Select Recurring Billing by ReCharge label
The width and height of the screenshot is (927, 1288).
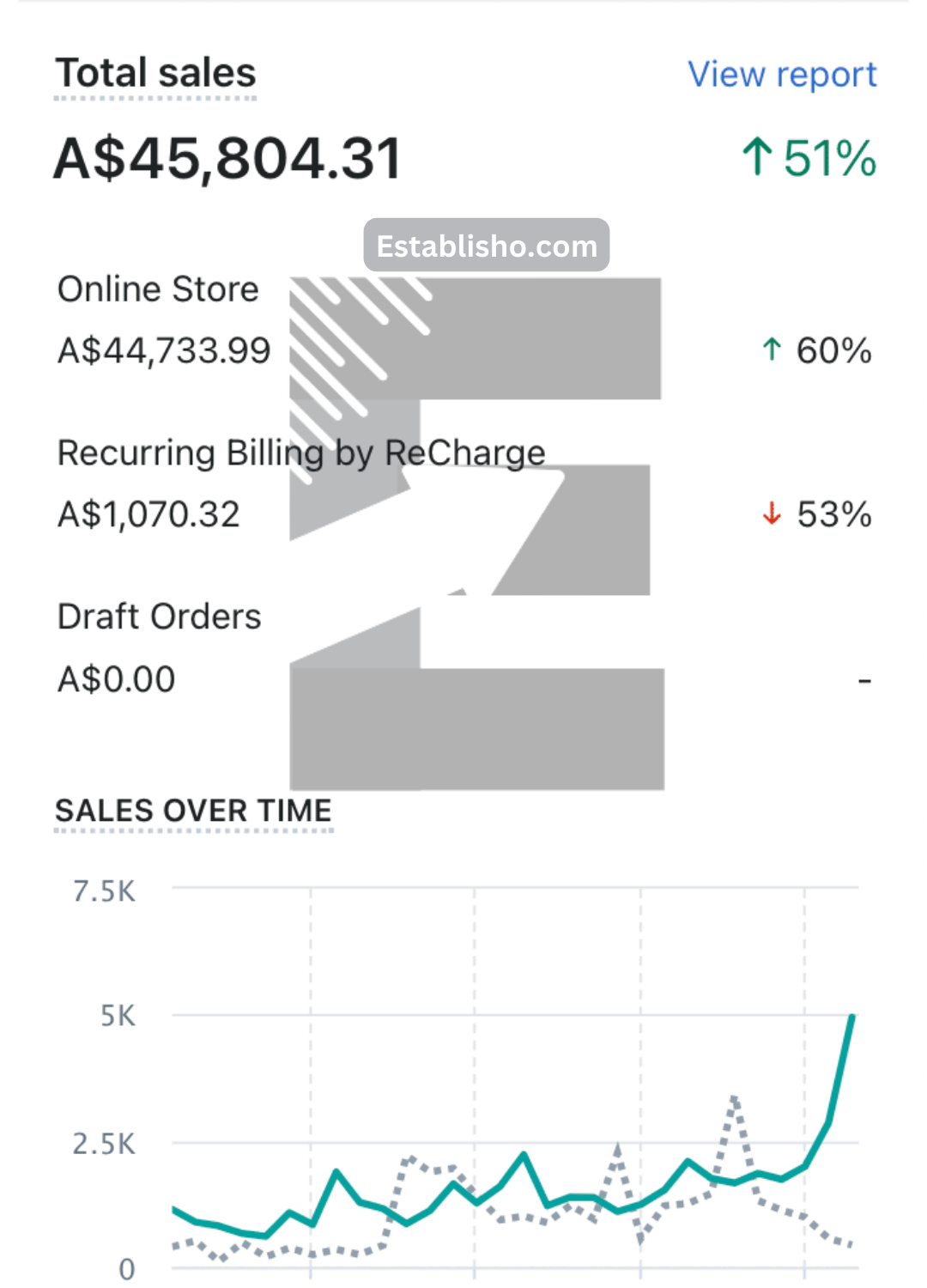301,453
